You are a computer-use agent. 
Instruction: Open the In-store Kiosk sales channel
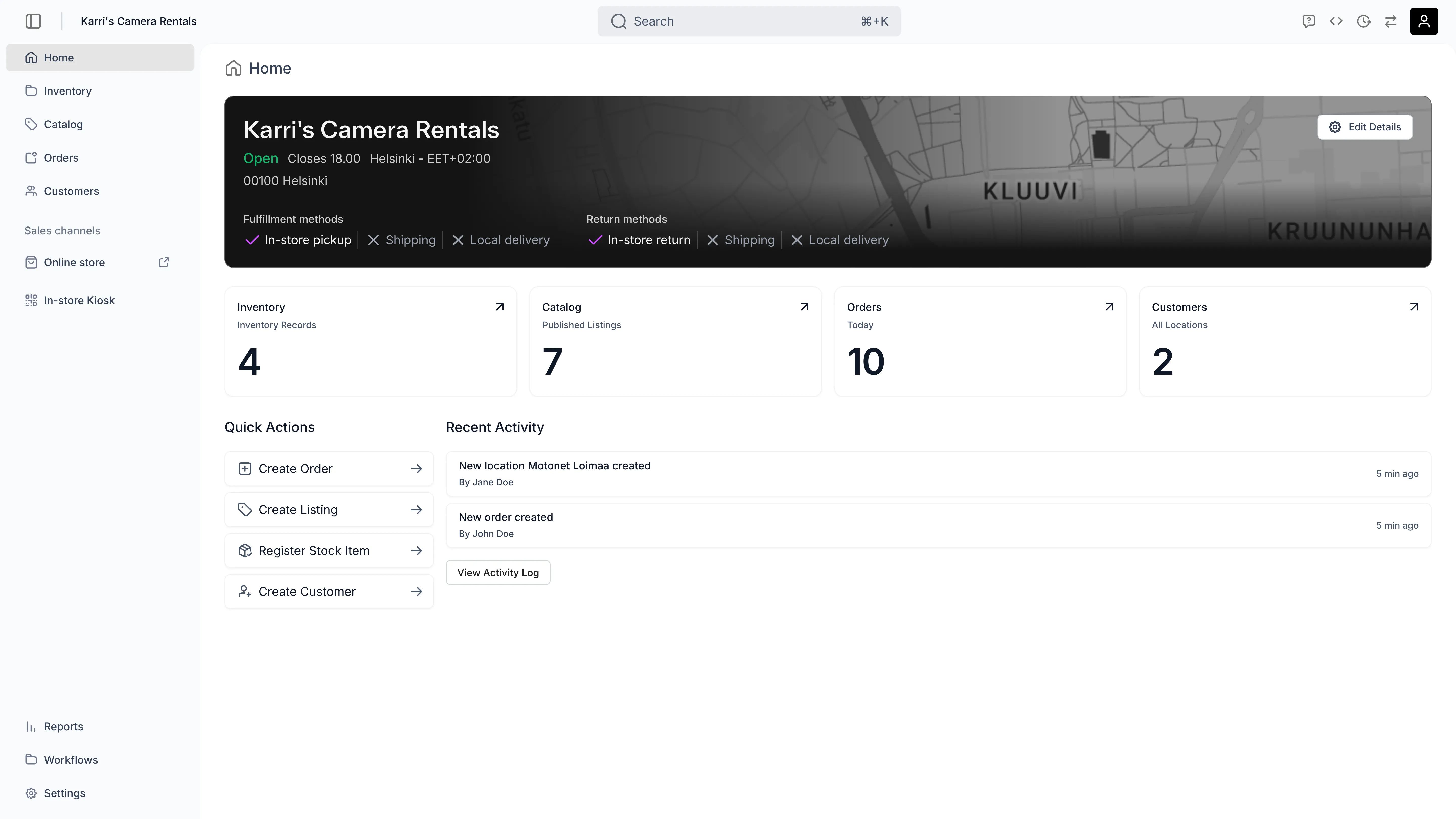[x=79, y=300]
